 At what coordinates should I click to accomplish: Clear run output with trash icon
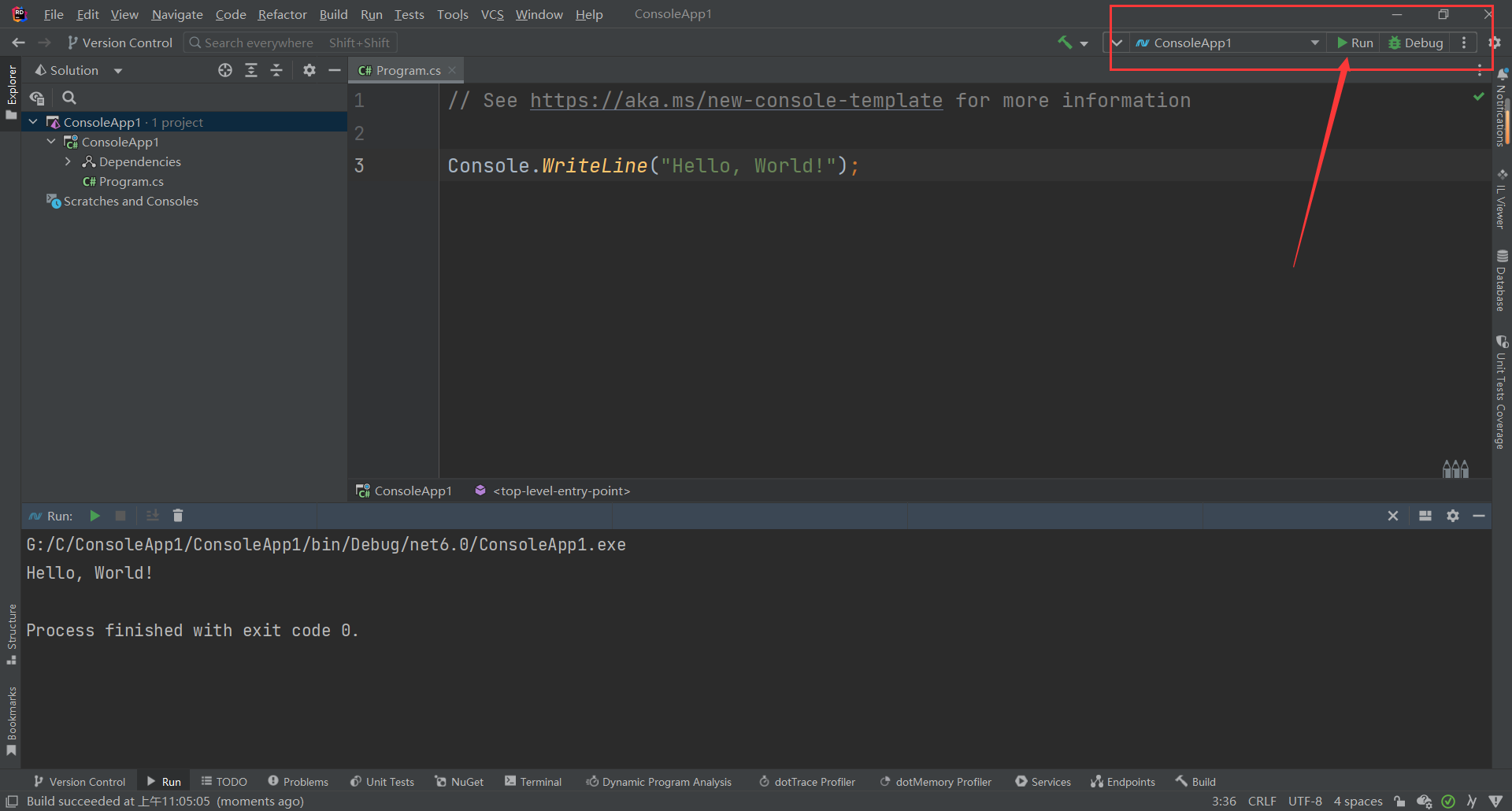(178, 516)
